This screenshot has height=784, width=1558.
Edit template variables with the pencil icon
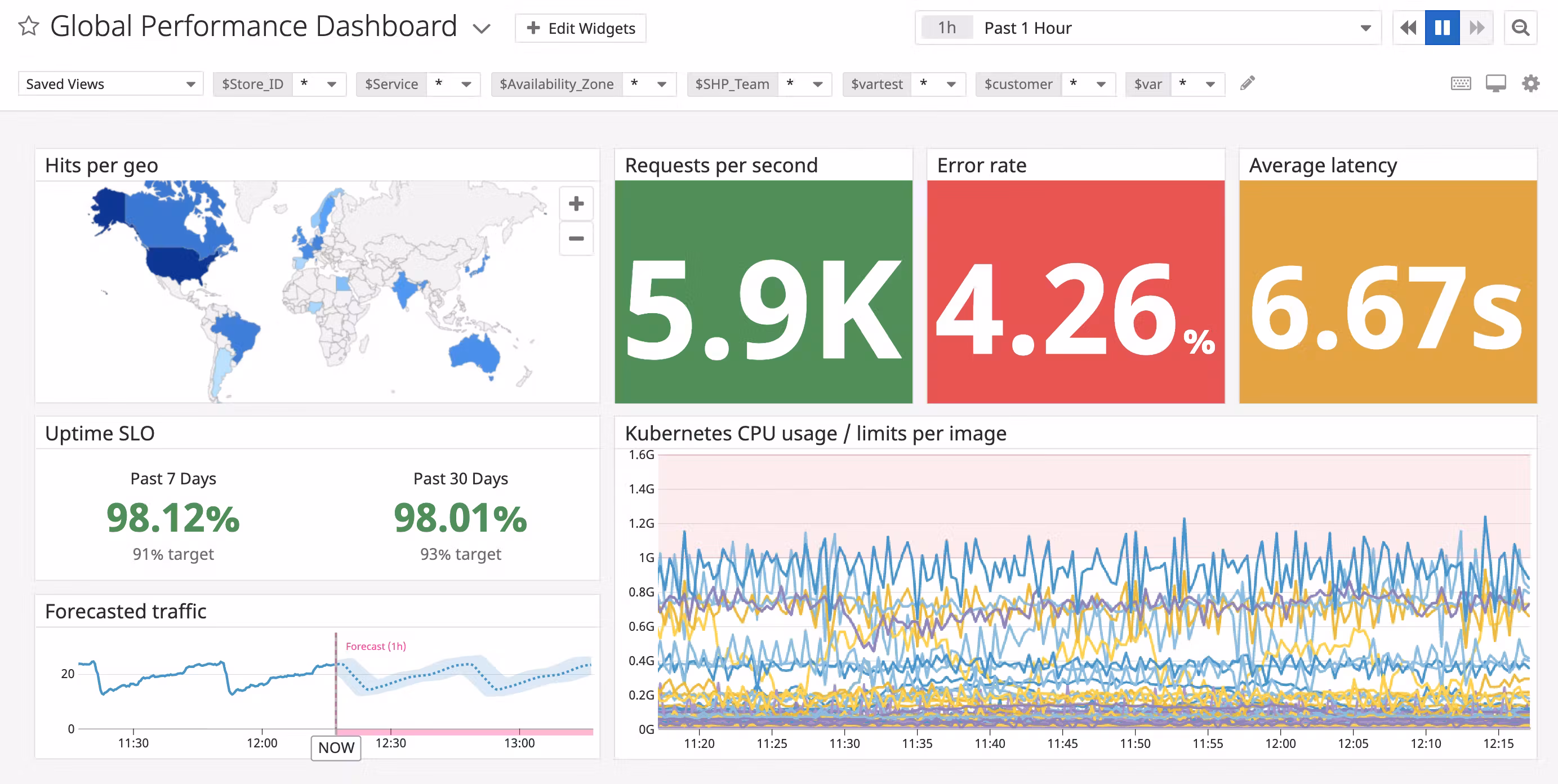pos(1248,83)
